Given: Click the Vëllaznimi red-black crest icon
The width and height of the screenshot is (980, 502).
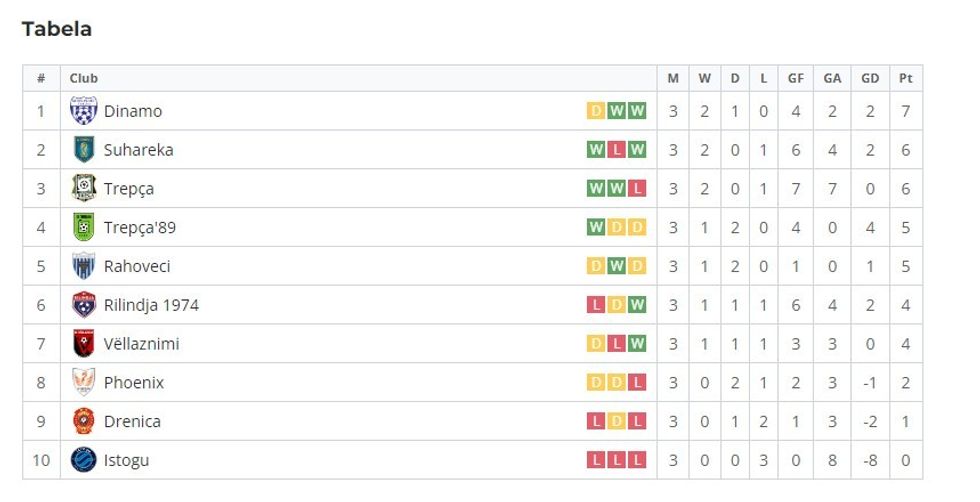Looking at the screenshot, I should coord(83,344).
